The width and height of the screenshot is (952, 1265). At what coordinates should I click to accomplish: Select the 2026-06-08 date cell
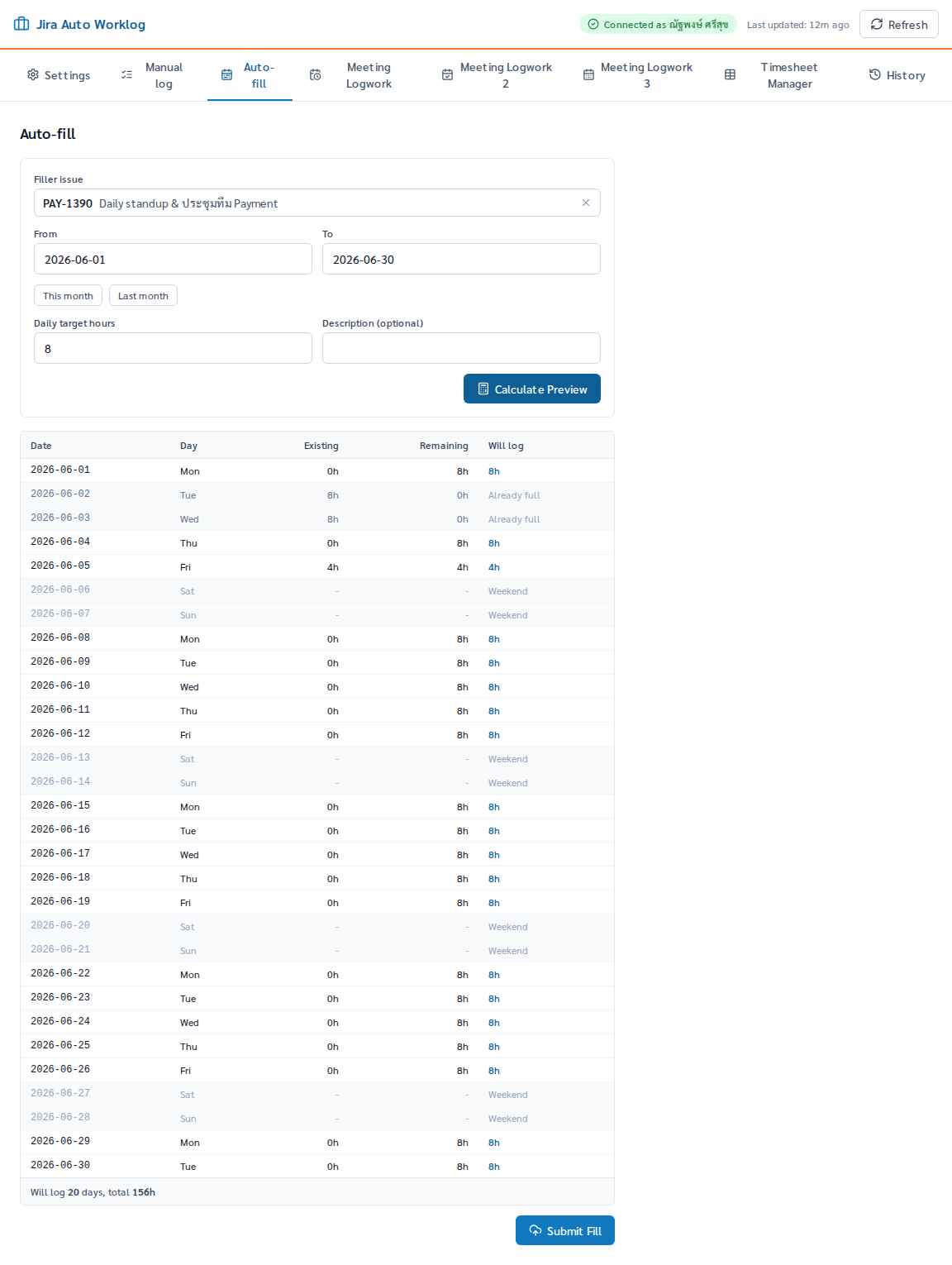60,637
